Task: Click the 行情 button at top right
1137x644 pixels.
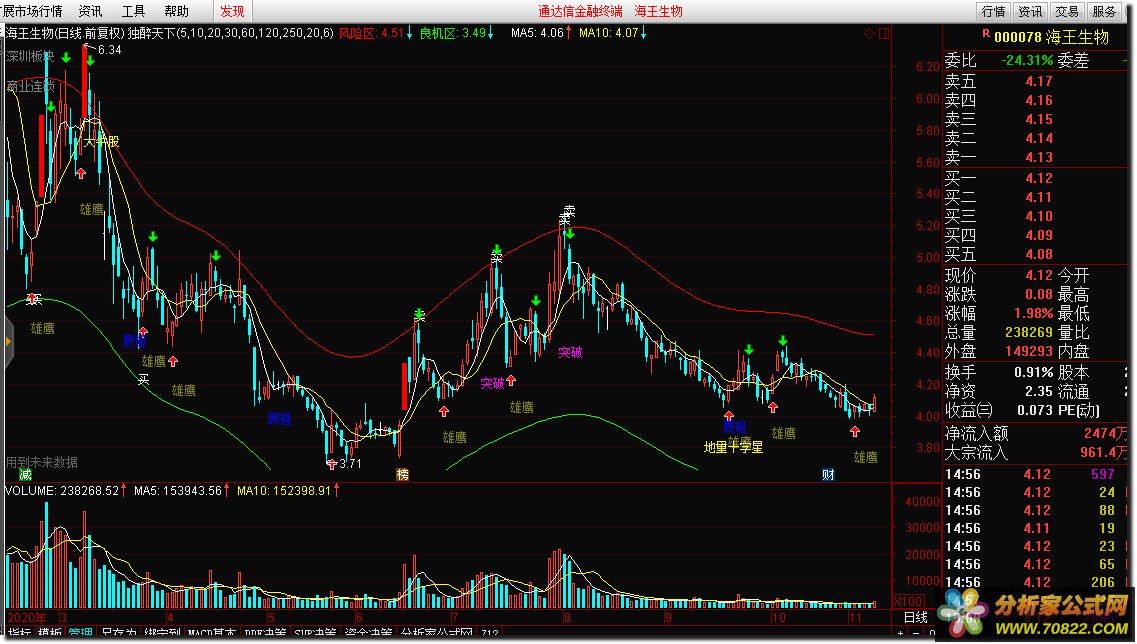Action: point(993,11)
